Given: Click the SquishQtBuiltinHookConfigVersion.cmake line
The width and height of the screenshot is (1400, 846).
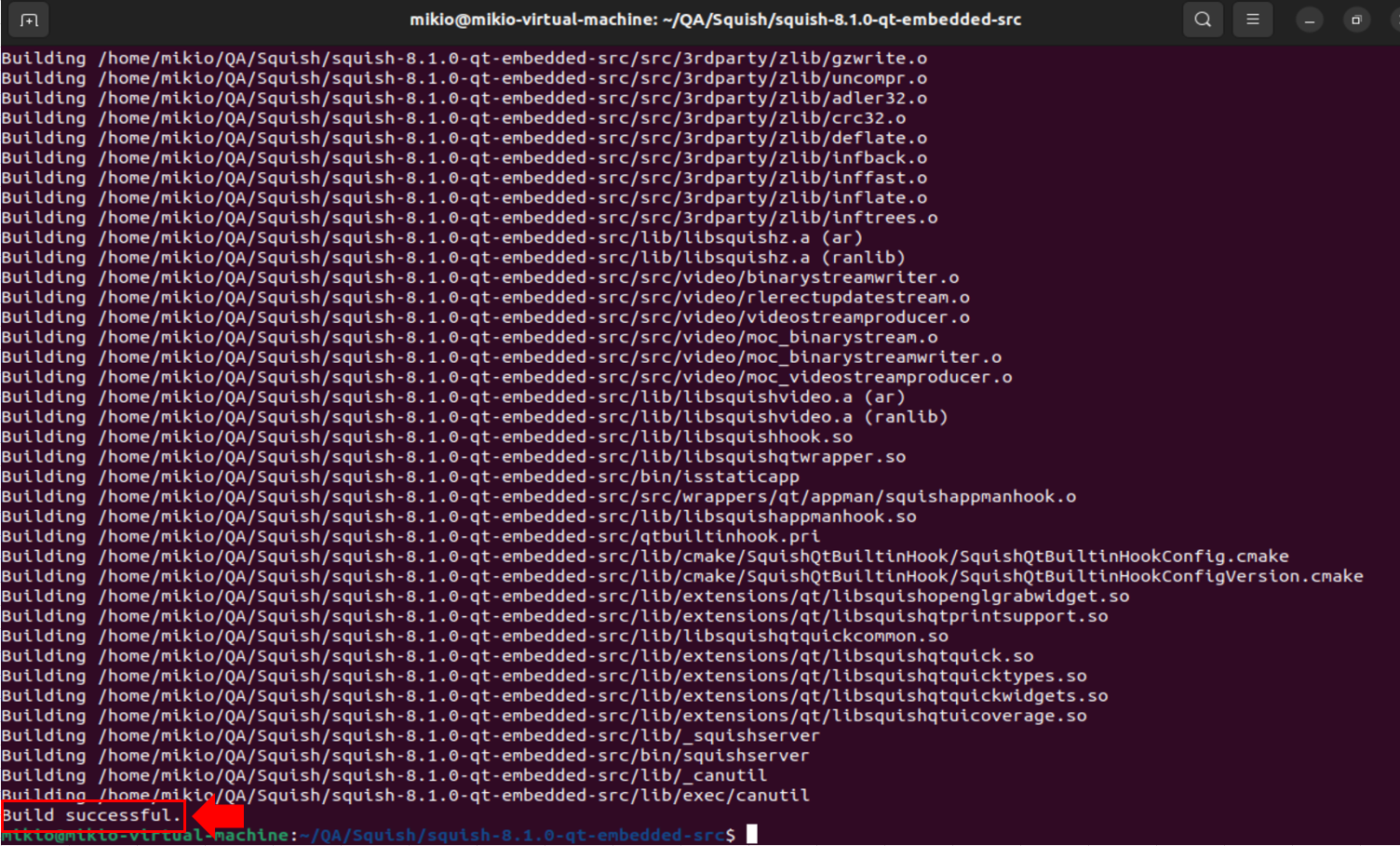Looking at the screenshot, I should pos(681,576).
